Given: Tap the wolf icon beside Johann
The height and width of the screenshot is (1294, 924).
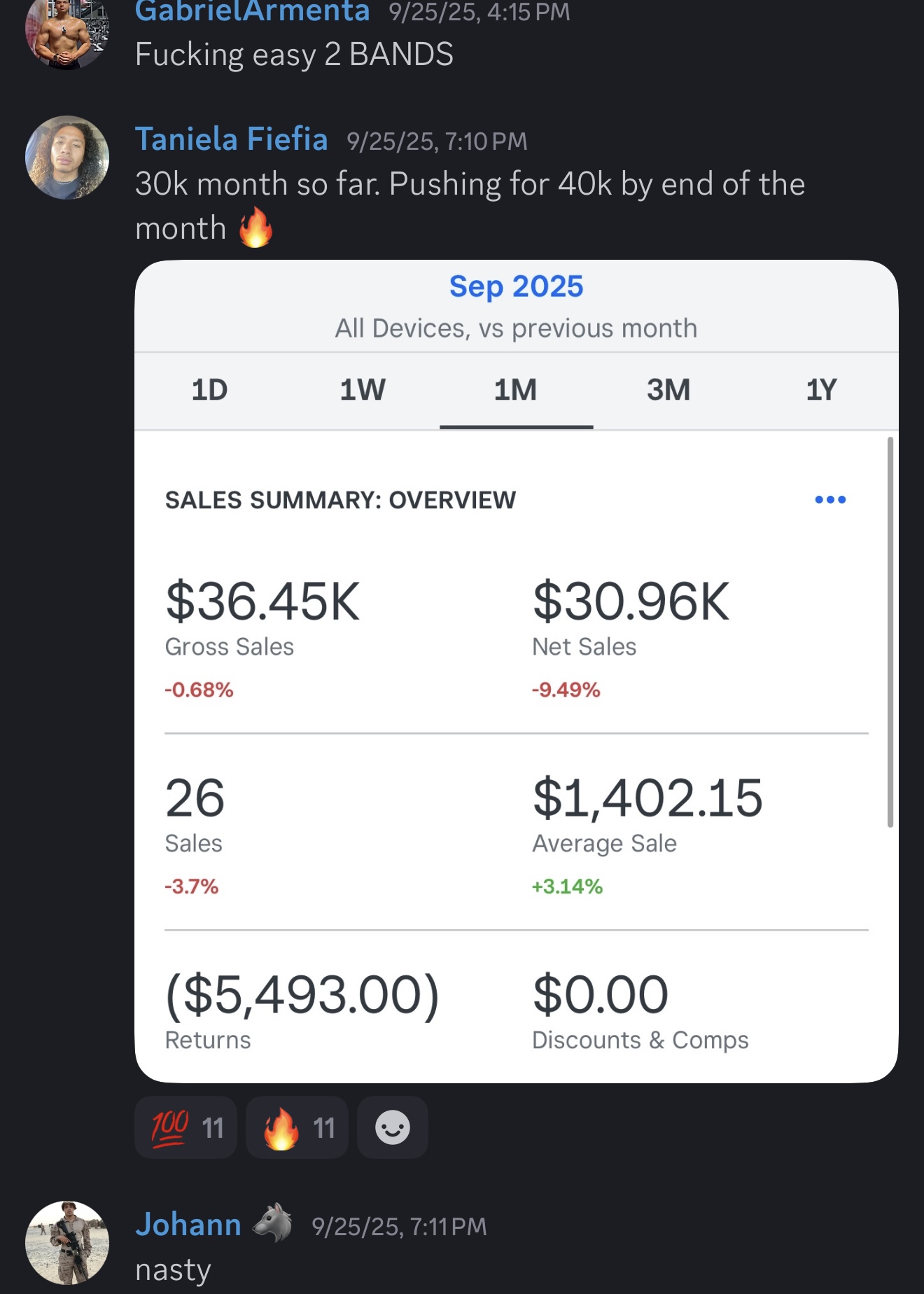Looking at the screenshot, I should (273, 1223).
